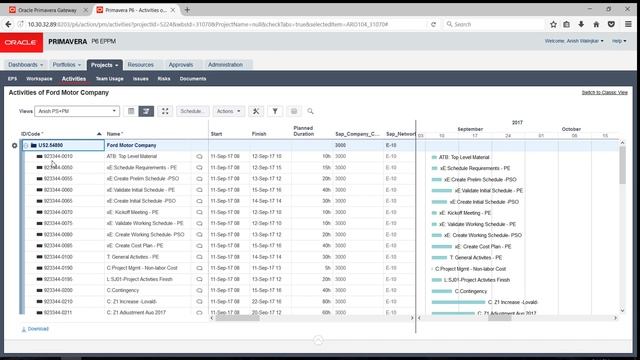Open the customize view tools icon
The width and height of the screenshot is (640, 360).
point(256,111)
